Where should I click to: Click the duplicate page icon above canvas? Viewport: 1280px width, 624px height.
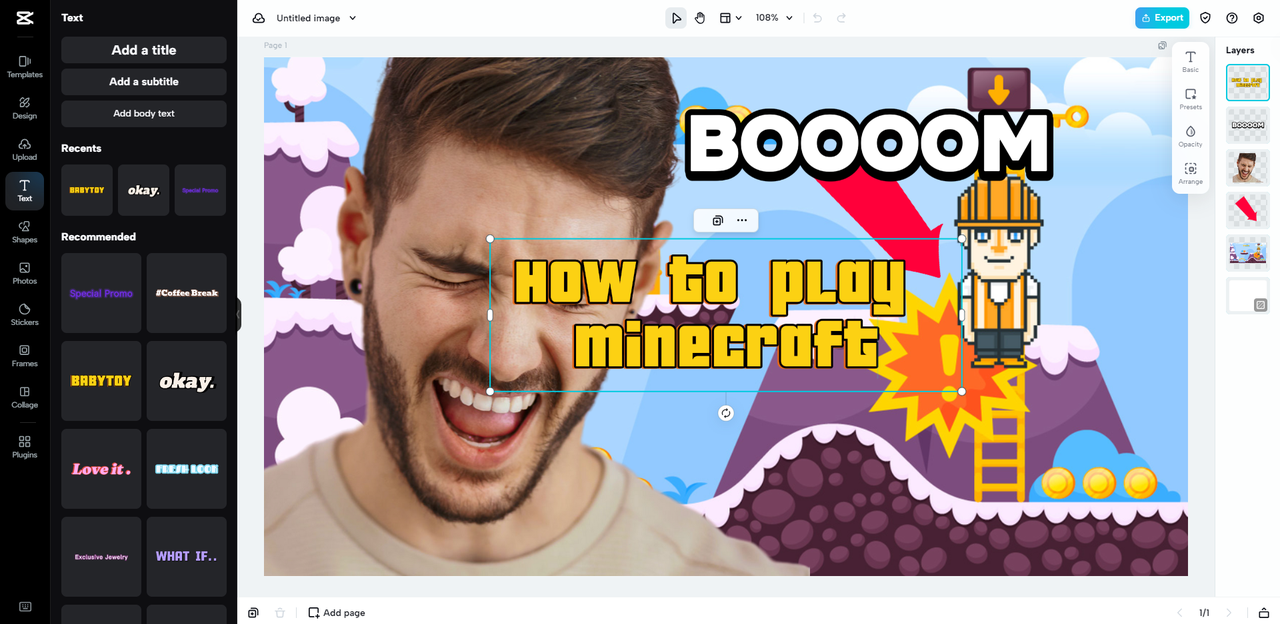(1162, 45)
